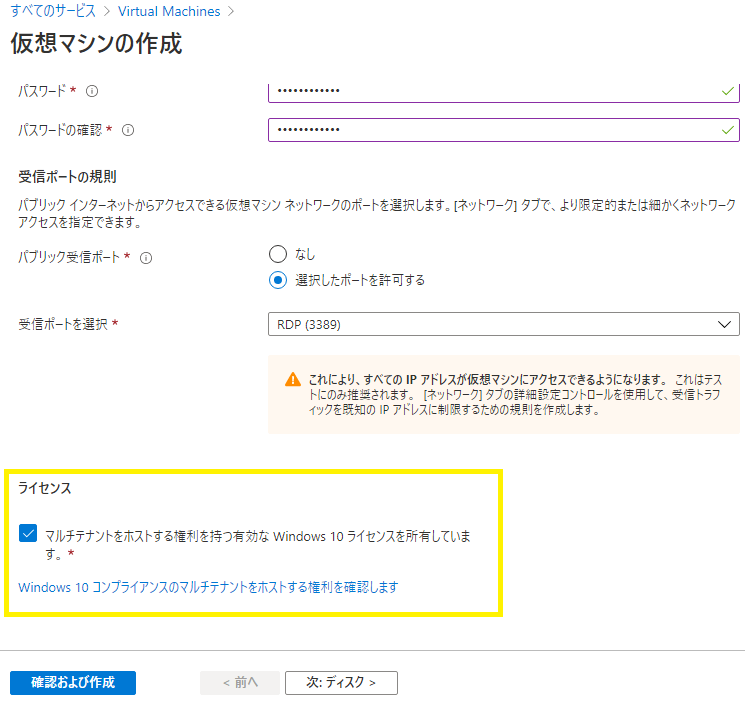This screenshot has height=709, width=745.
Task: Show info tooltip for パスワードの確認
Action: [128, 130]
